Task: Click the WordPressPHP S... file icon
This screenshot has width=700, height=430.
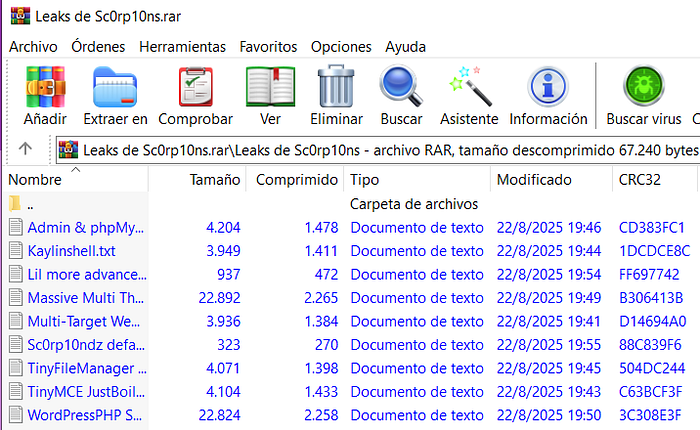Action: [16, 414]
